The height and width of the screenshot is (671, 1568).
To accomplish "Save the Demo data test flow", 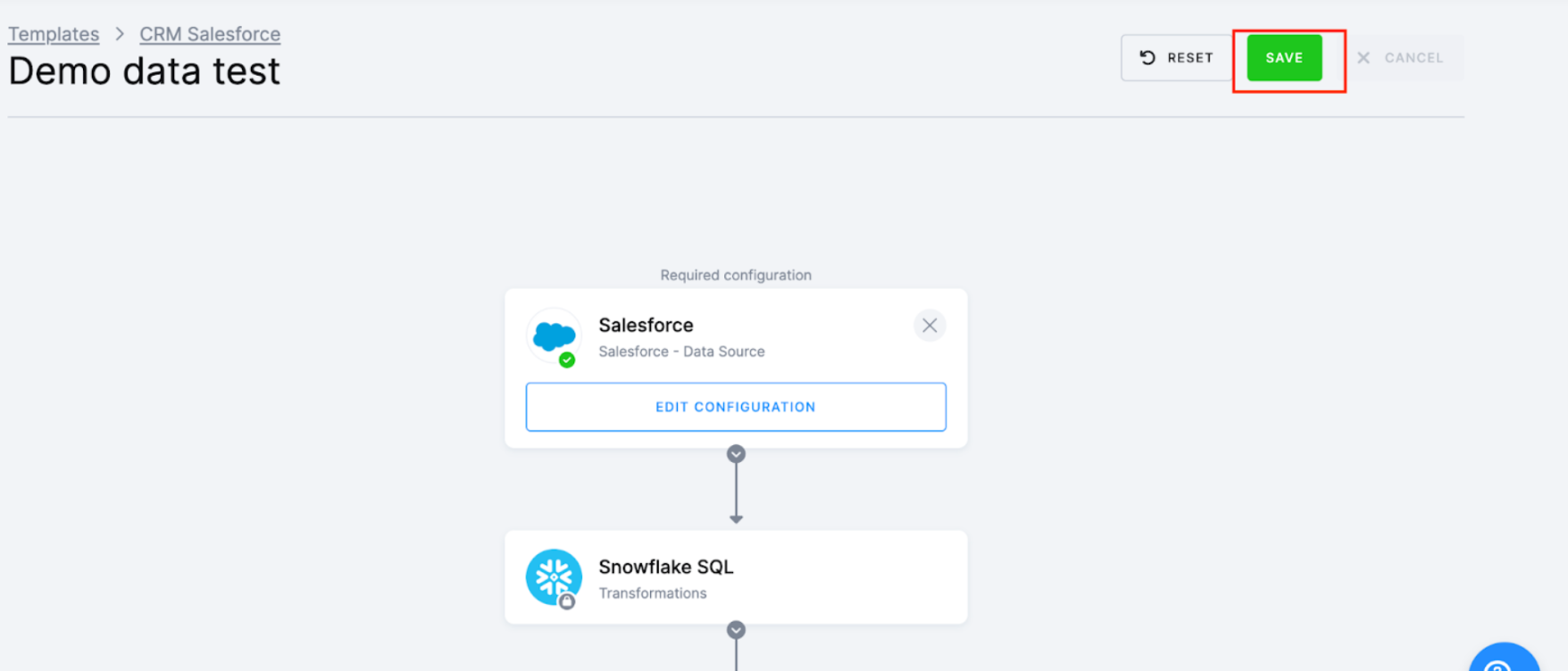I will [1283, 57].
